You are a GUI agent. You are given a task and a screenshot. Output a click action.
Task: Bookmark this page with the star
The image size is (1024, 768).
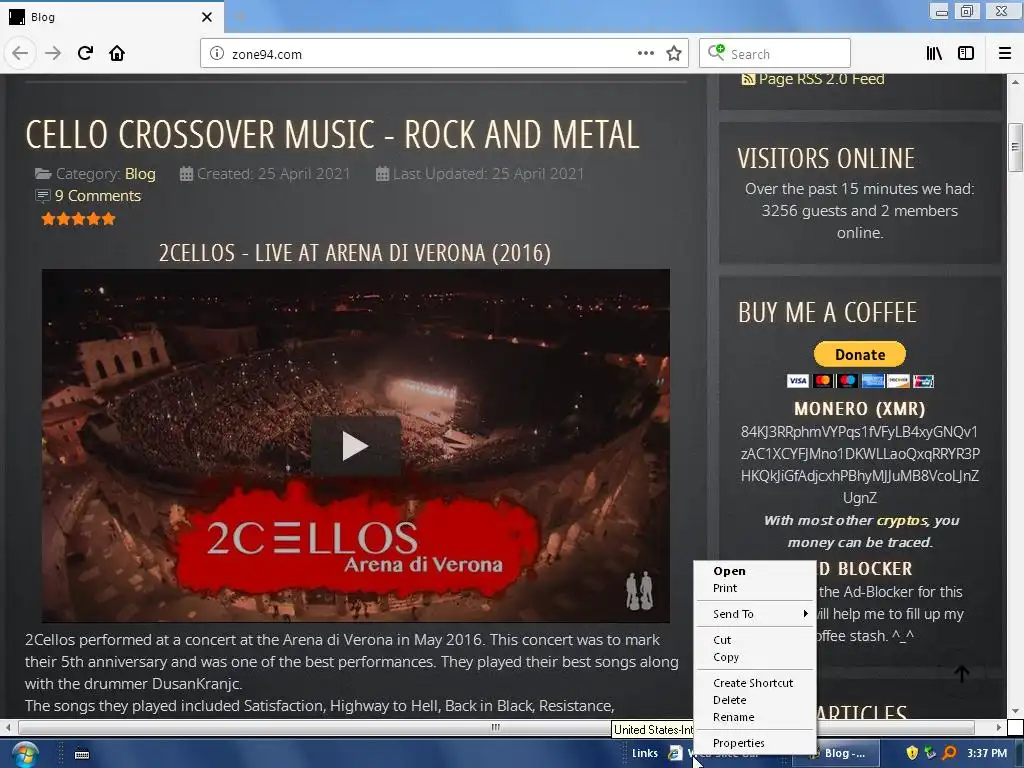click(x=674, y=54)
